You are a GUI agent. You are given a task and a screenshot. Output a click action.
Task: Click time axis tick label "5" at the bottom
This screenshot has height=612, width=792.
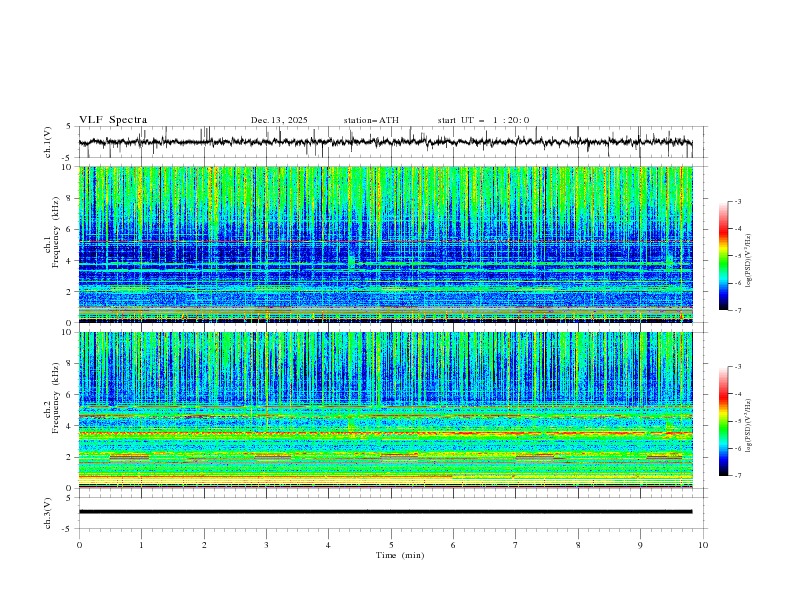coord(391,545)
